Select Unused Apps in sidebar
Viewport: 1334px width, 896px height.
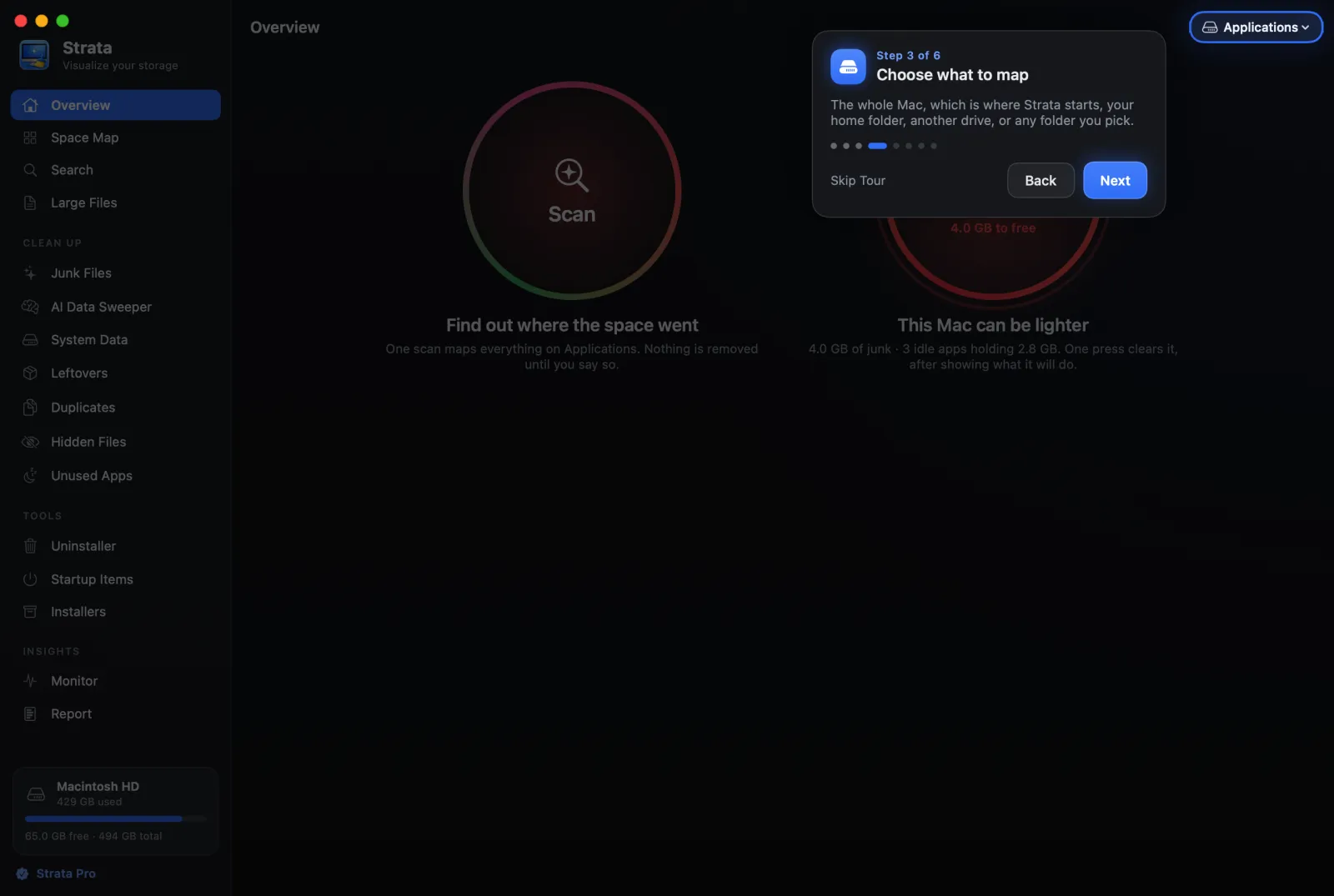coord(116,476)
